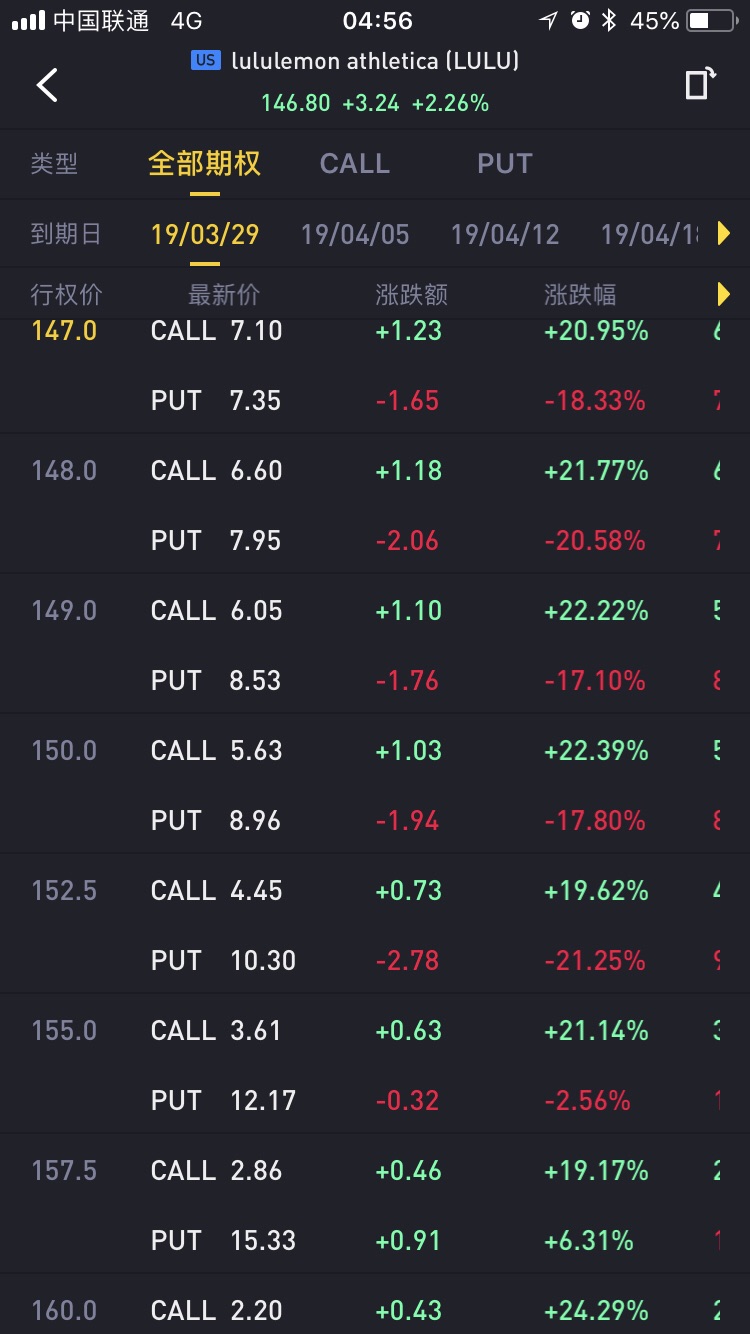Switch to the PUT tab

504,164
